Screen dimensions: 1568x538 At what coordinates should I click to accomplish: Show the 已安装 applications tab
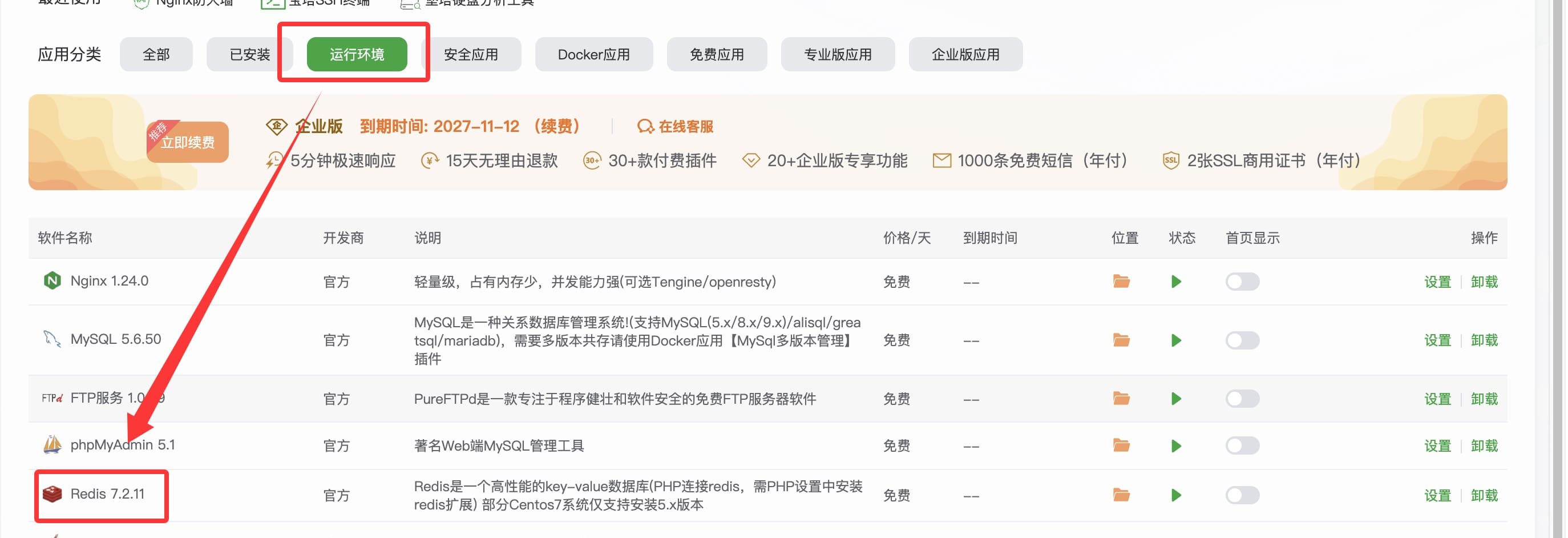249,55
